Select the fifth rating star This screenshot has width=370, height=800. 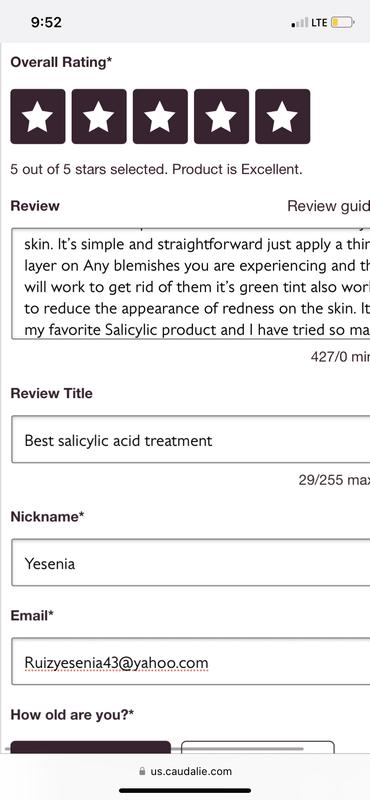283,116
